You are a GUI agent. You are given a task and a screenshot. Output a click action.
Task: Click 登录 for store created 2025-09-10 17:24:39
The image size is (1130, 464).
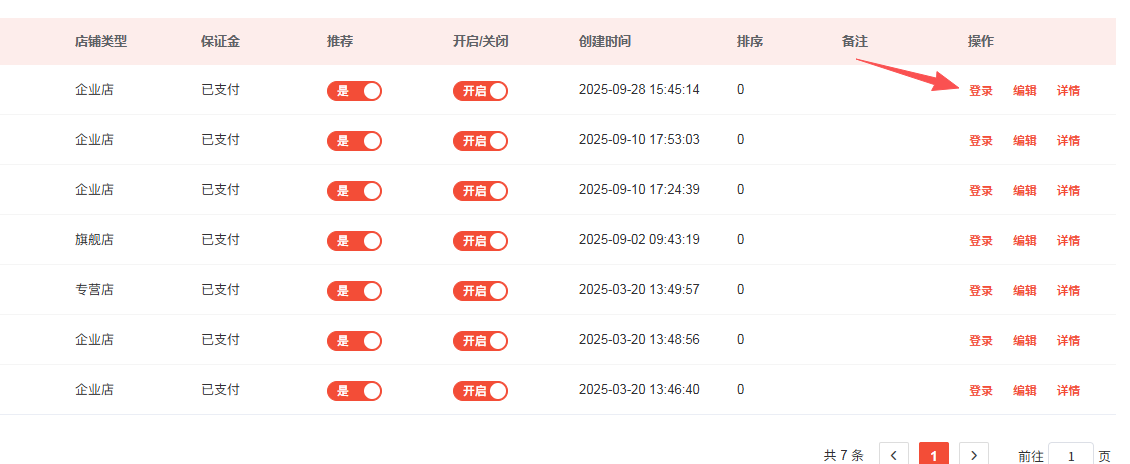click(980, 191)
